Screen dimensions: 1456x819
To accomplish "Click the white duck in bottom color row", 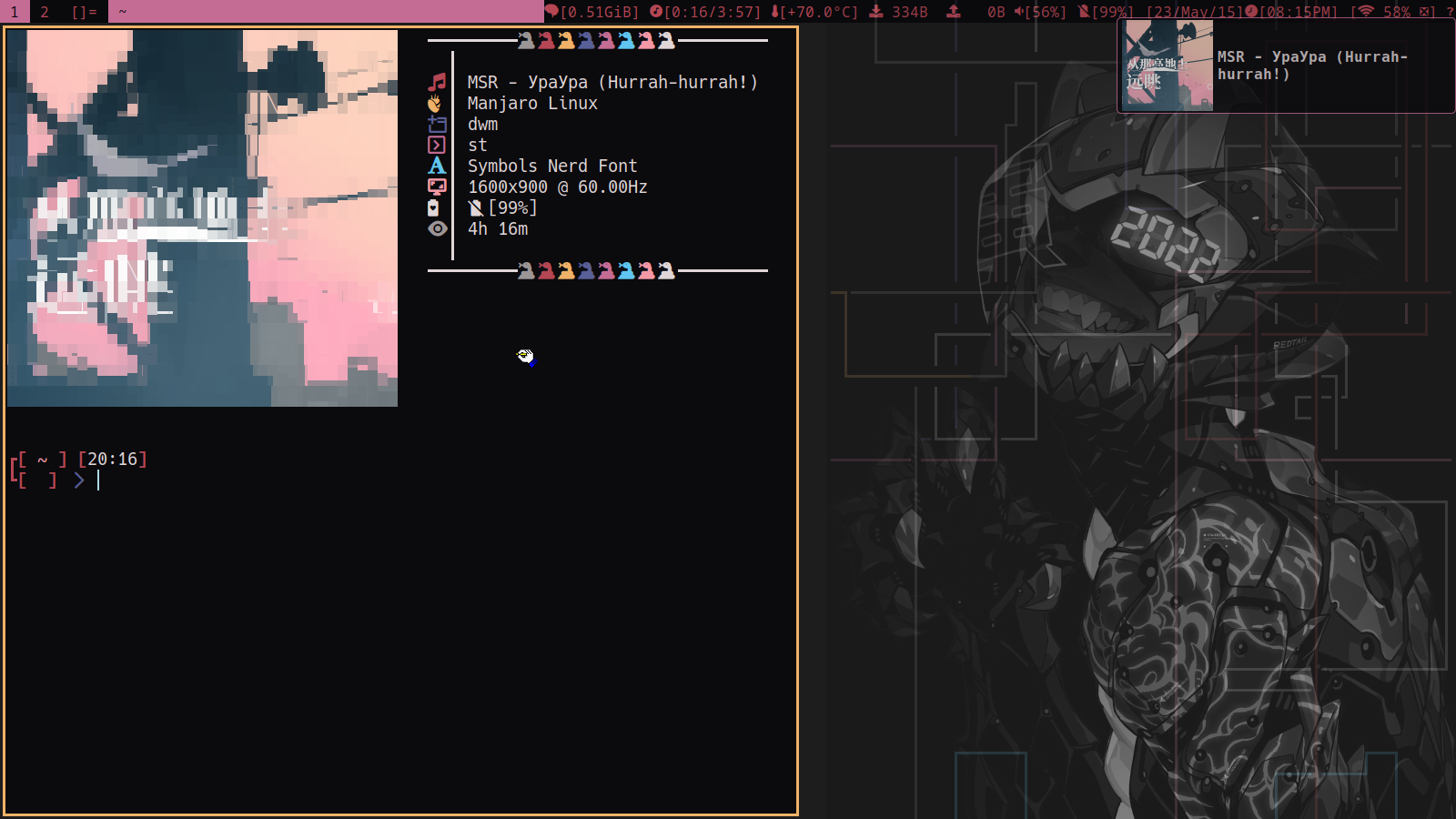I will [666, 270].
